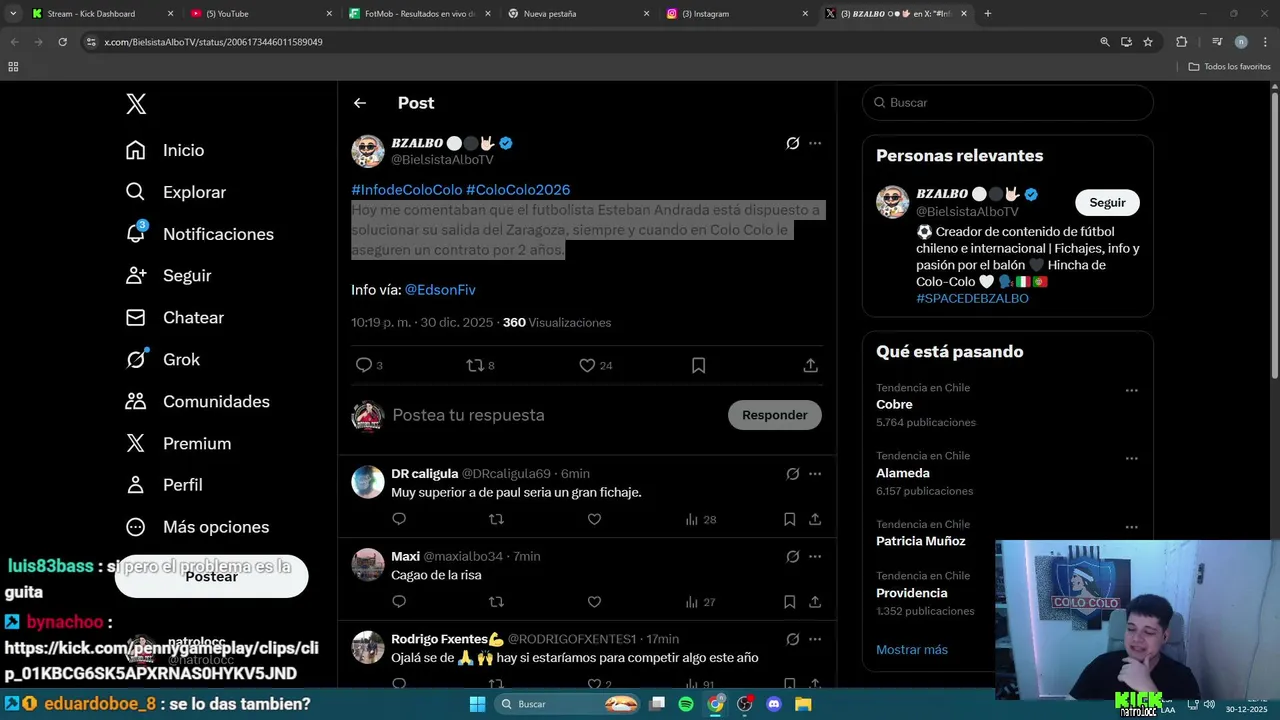Repost Maxi's reply
The height and width of the screenshot is (720, 1280).
[x=496, y=602]
